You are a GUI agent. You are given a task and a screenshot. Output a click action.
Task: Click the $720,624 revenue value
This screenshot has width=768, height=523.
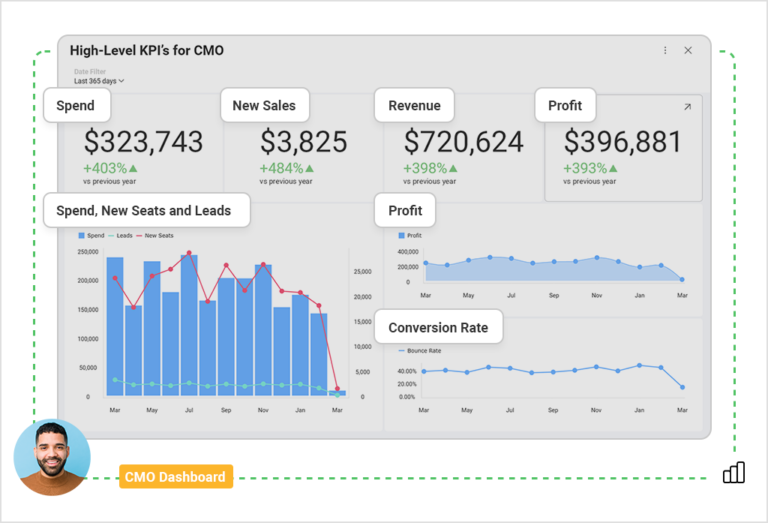pos(463,142)
